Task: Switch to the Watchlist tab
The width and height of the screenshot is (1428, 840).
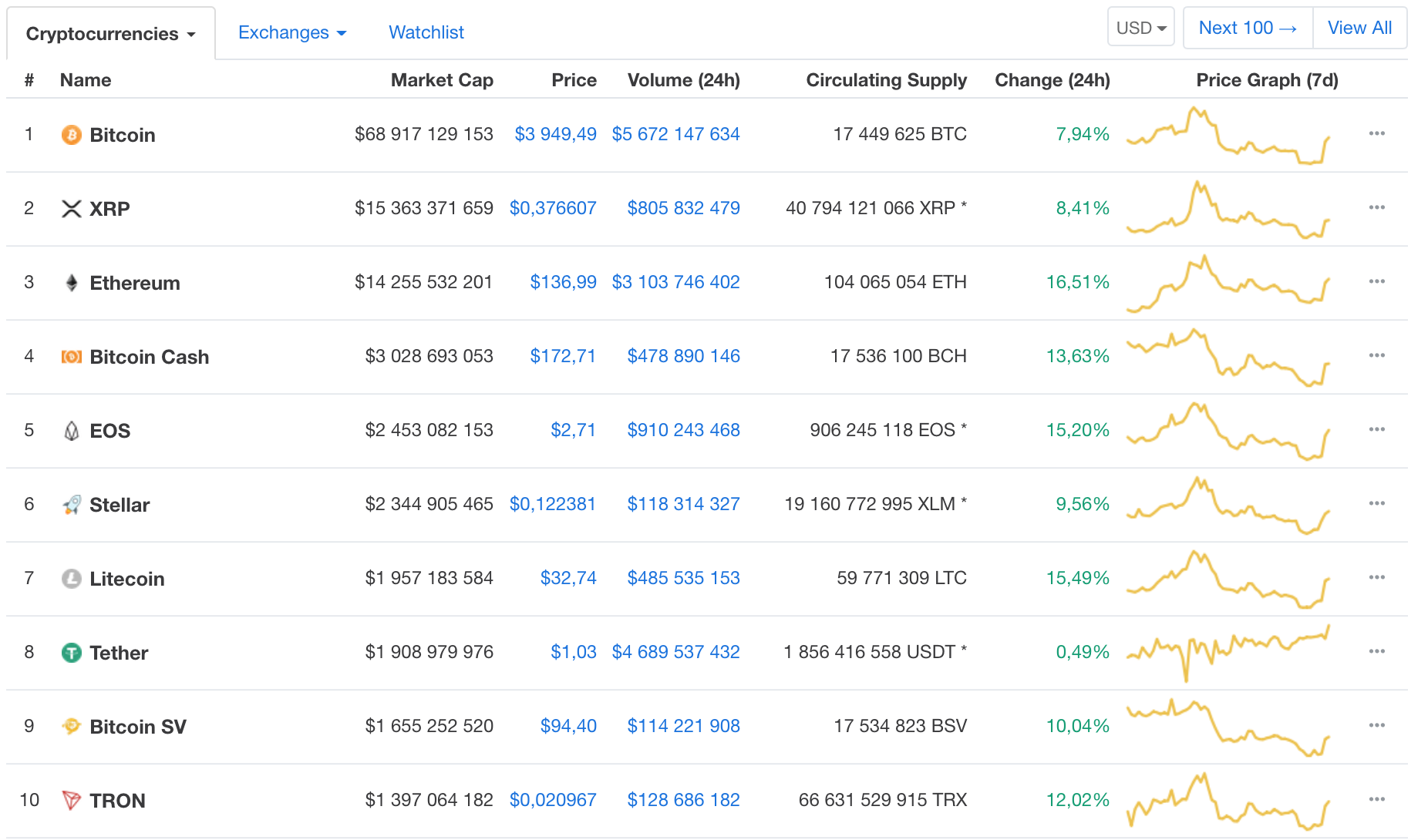Action: (426, 32)
